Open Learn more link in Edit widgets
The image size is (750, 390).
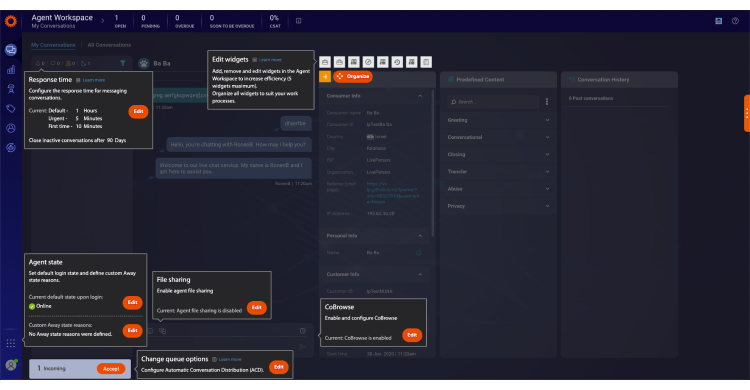[x=270, y=60]
